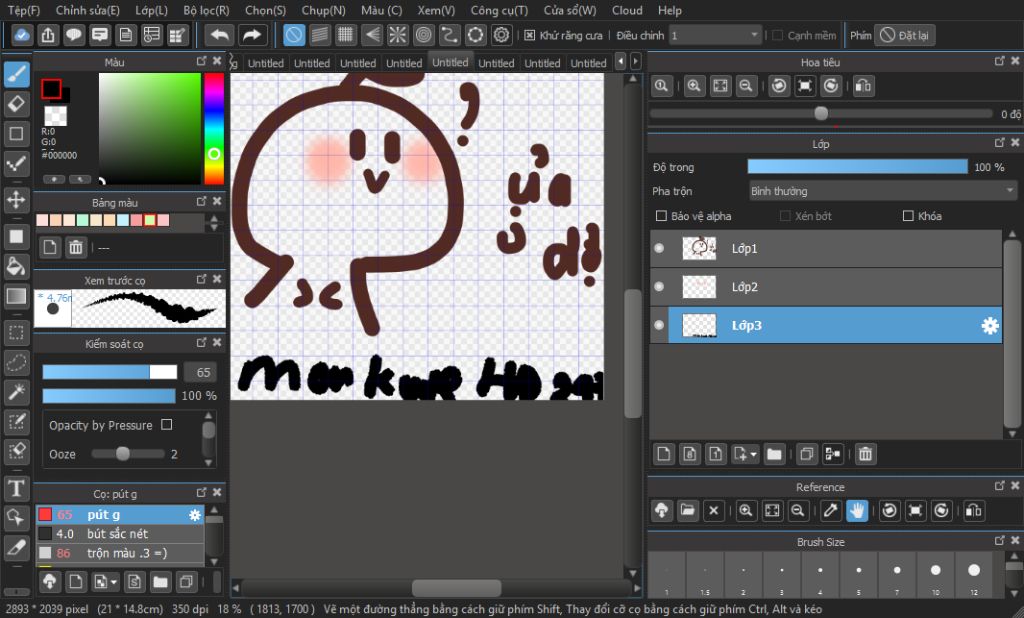Open the Điều chỉnh value dropdown
1024x618 pixels.
(x=715, y=35)
